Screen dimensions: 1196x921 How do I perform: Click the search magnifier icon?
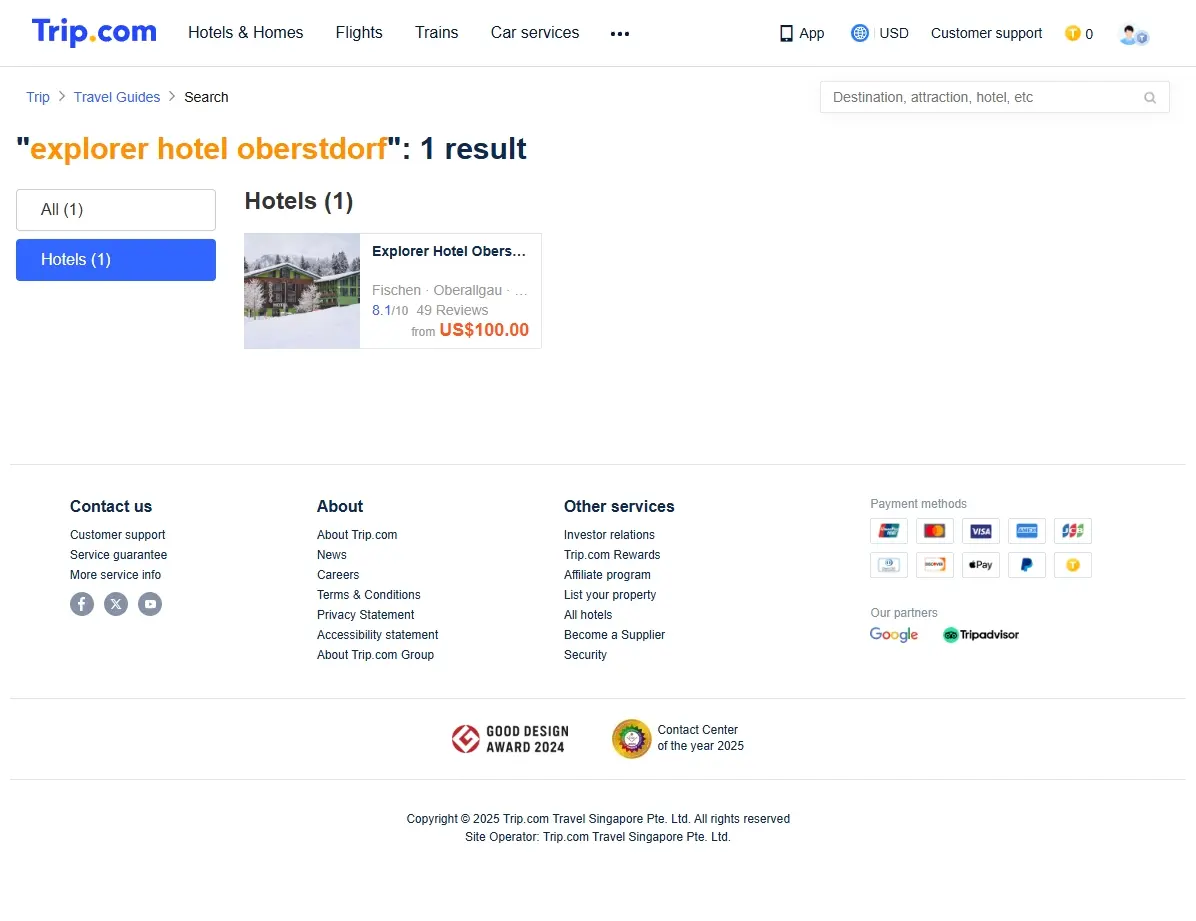click(x=1149, y=98)
